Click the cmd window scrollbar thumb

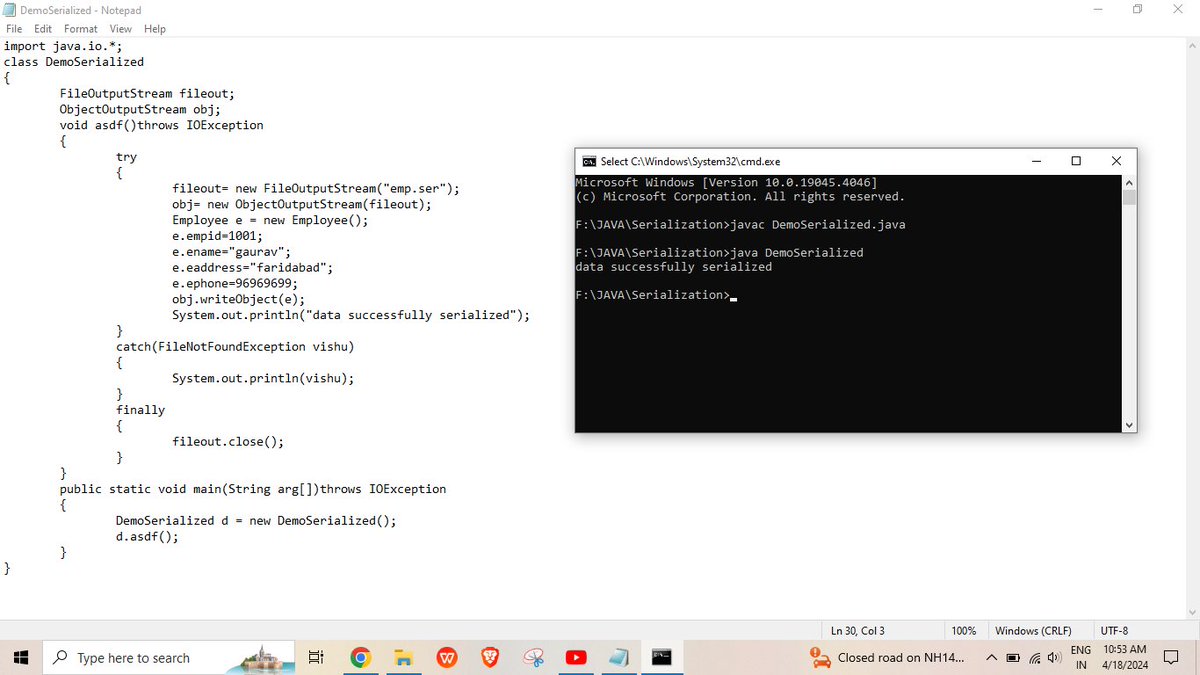click(x=1129, y=197)
